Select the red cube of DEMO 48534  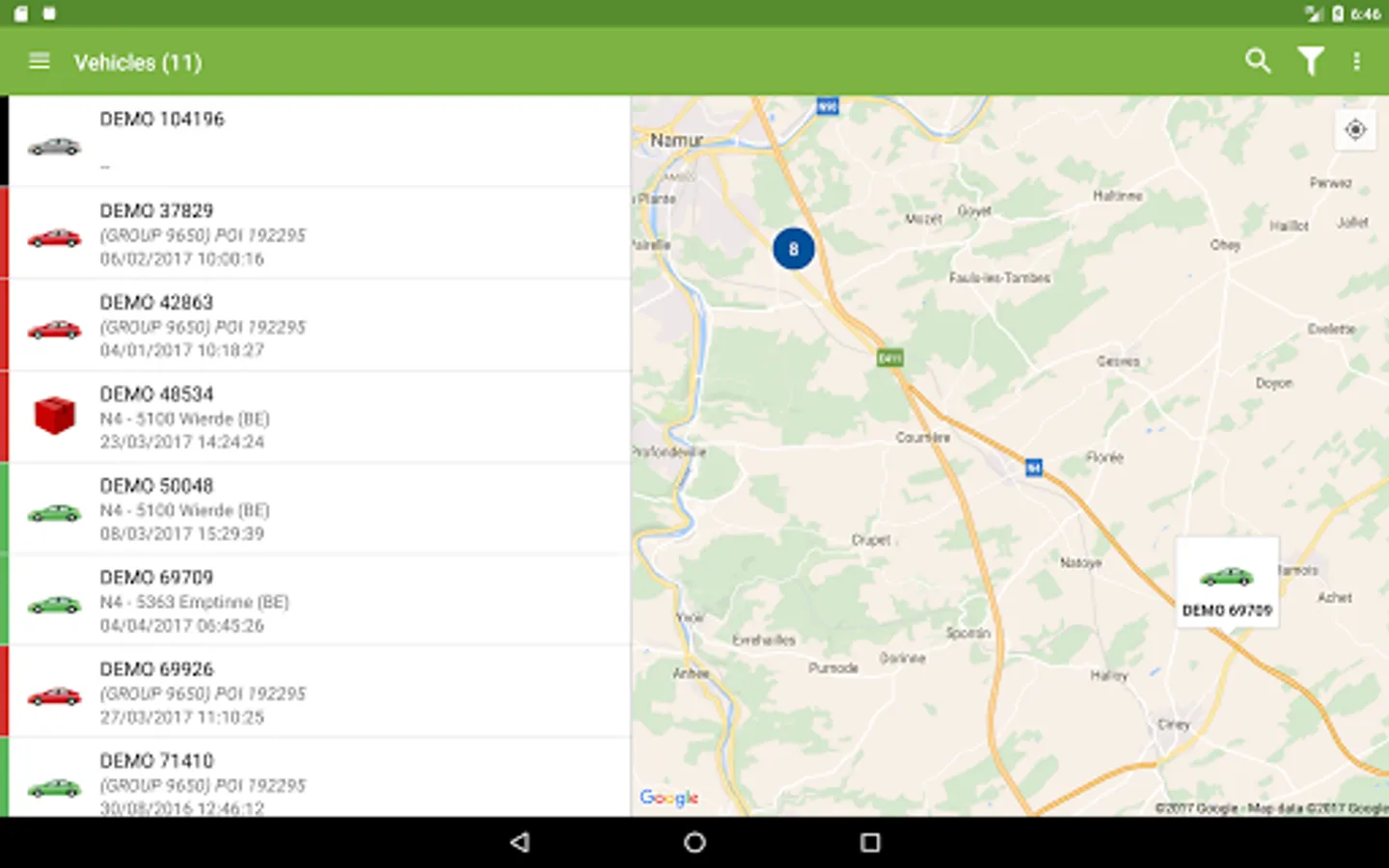[x=54, y=416]
